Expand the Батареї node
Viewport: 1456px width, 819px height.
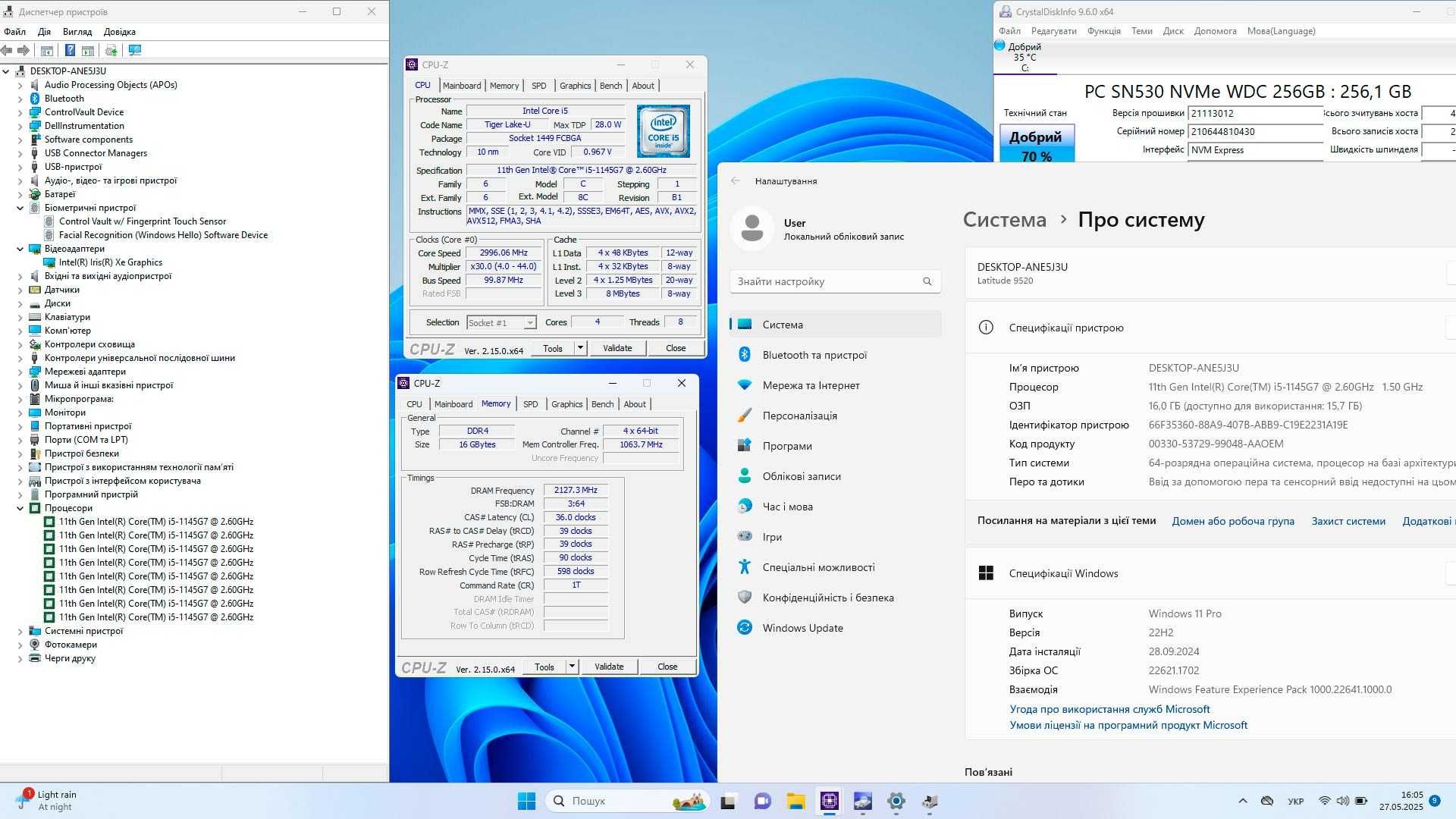(x=20, y=194)
